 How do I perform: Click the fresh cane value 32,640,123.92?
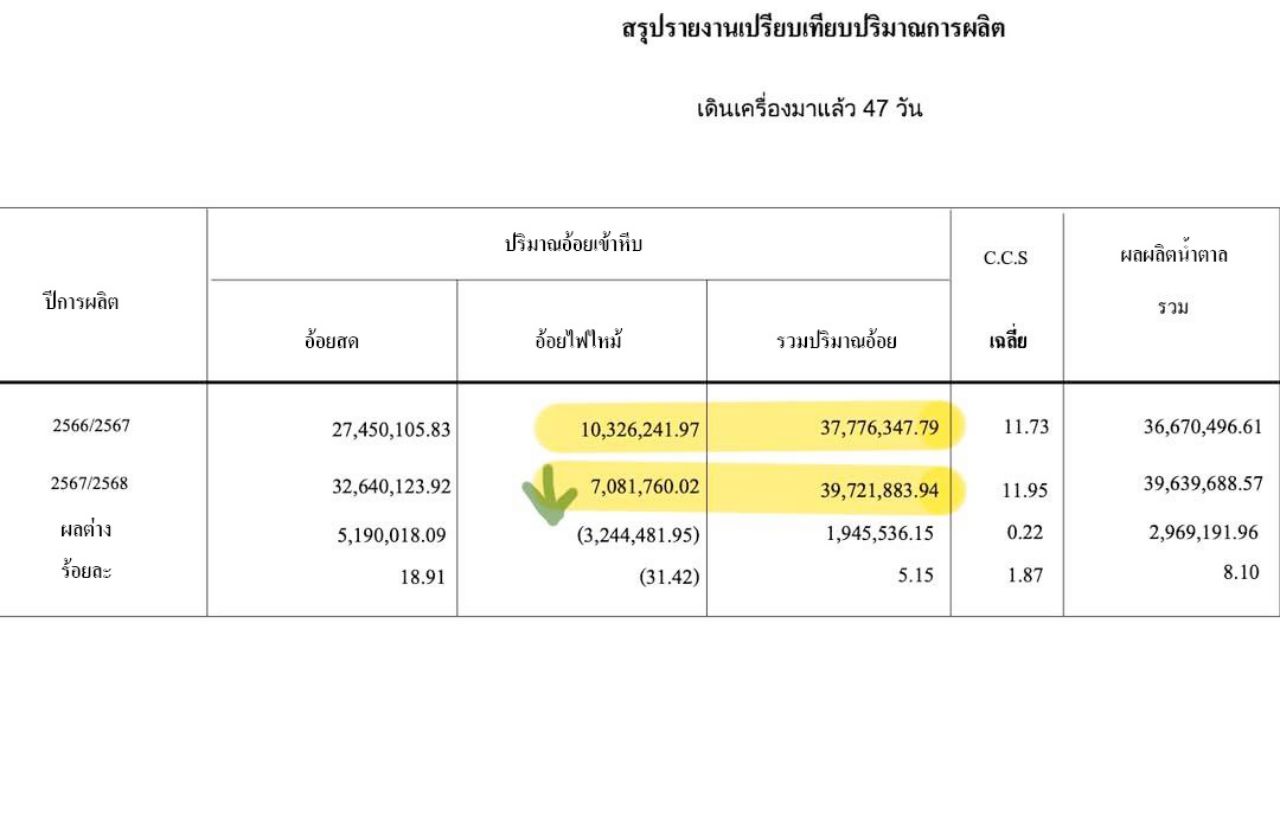click(x=391, y=487)
